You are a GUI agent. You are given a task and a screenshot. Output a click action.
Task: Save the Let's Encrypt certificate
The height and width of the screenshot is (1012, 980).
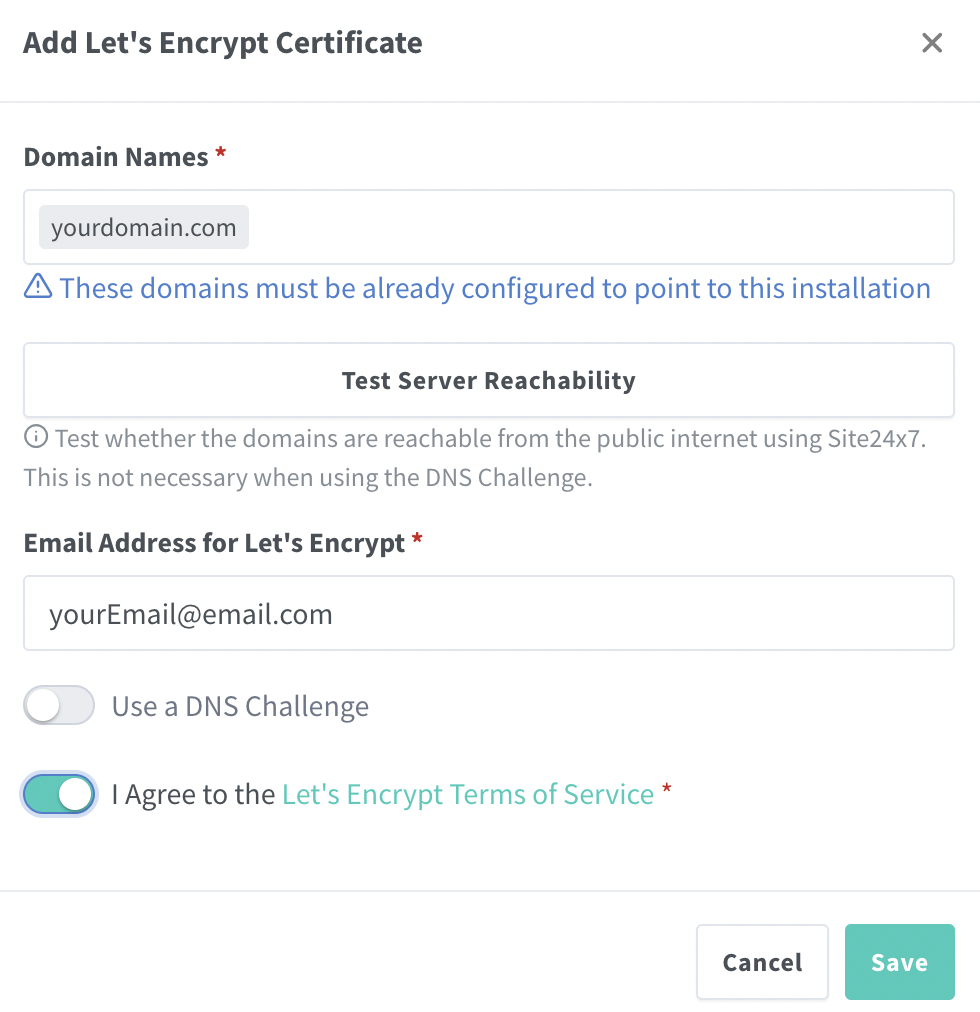pos(899,962)
